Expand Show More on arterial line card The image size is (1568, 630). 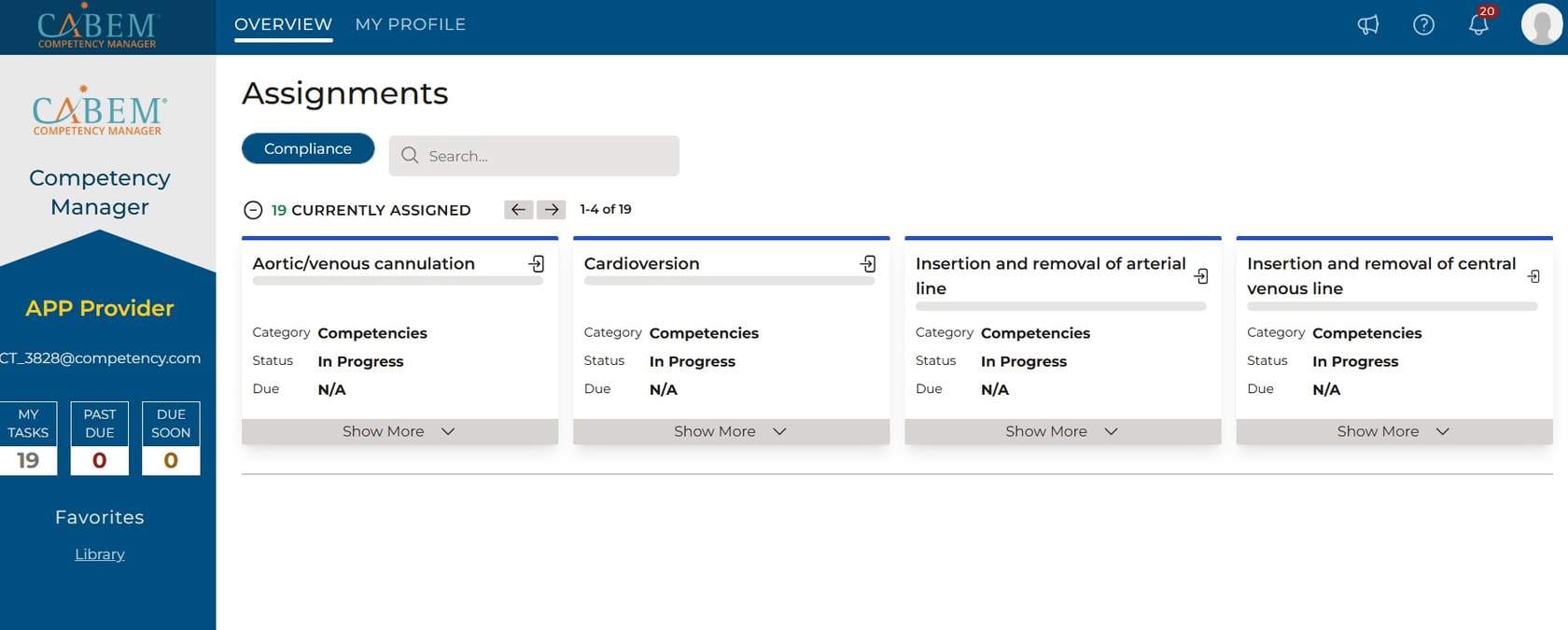coord(1061,431)
